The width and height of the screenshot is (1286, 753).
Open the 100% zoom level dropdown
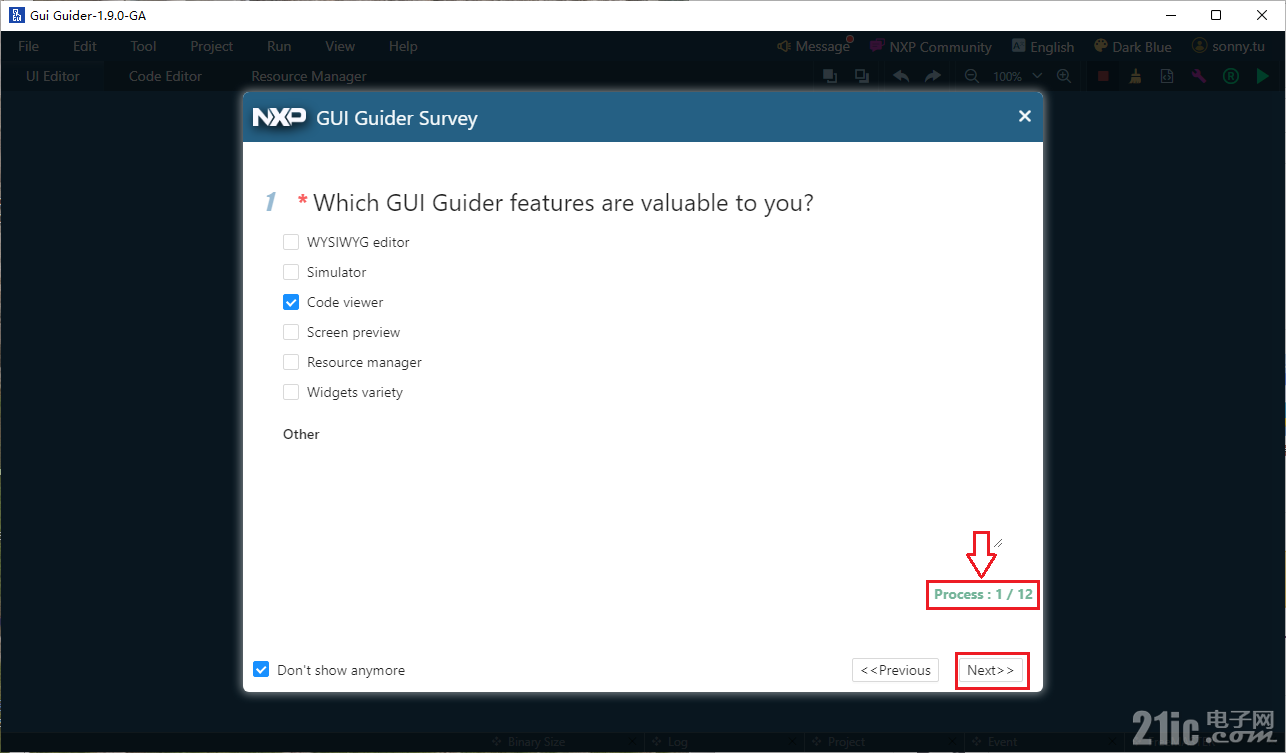click(1017, 76)
